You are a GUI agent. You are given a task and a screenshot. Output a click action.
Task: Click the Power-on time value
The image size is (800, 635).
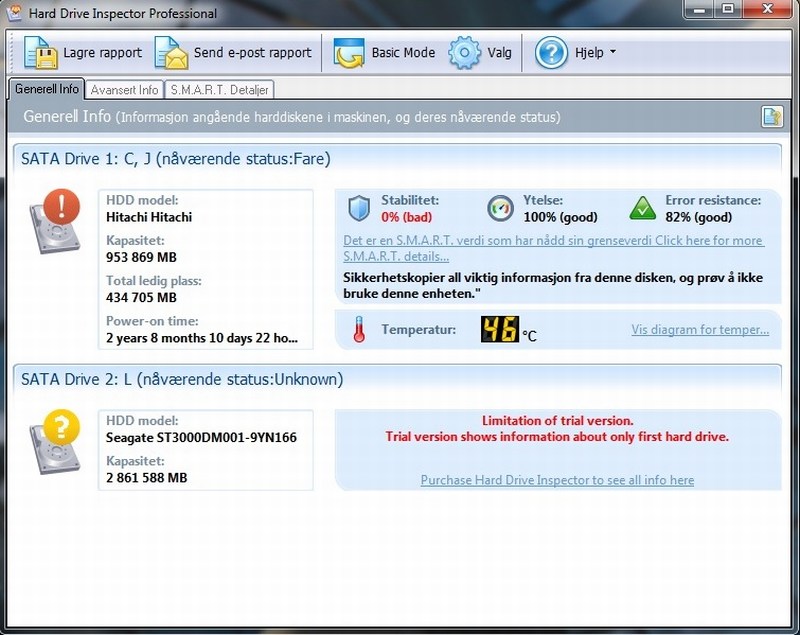[202, 338]
